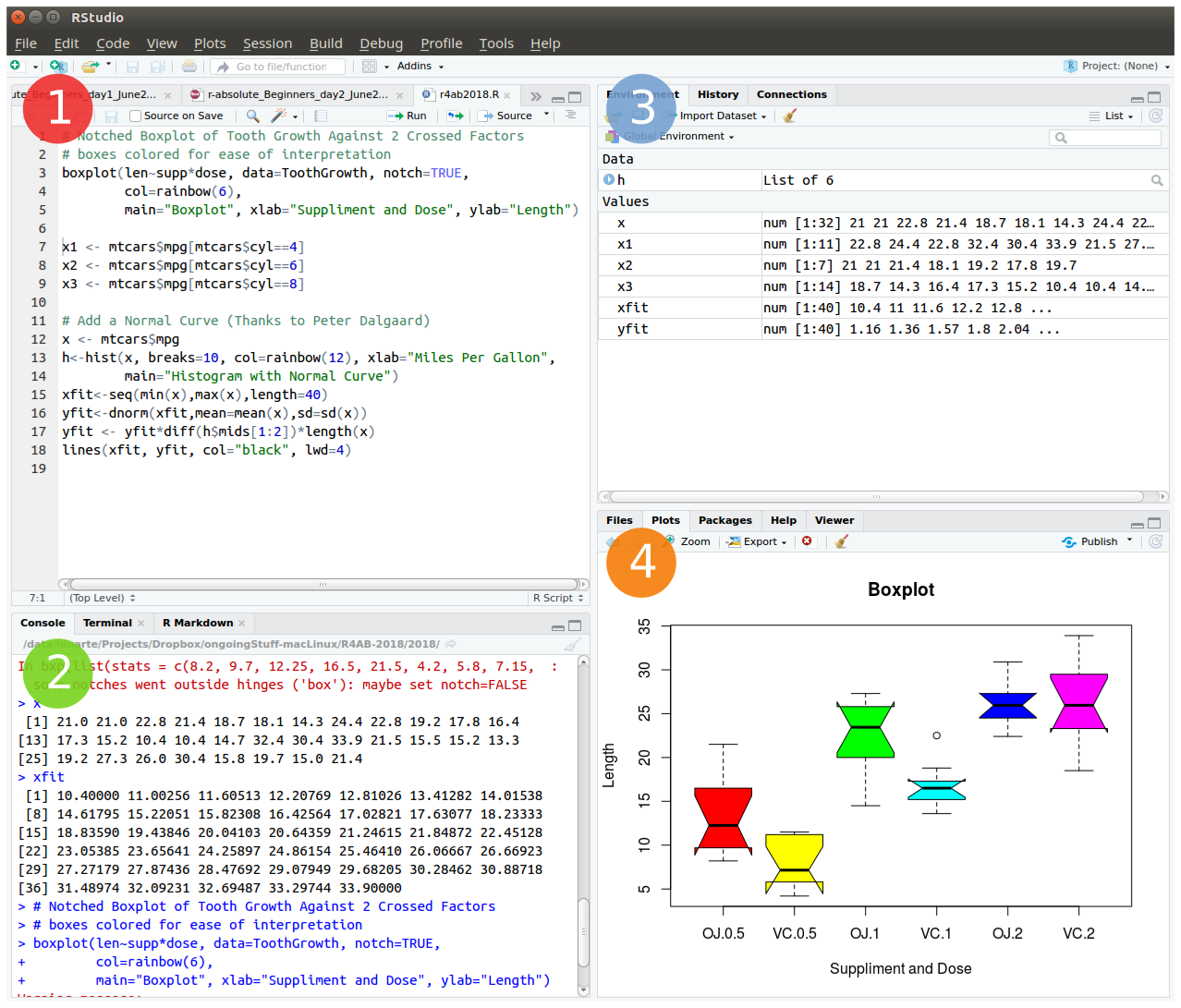Click the re-run previous code icon
This screenshot has height=1008, width=1181.
coord(455,115)
